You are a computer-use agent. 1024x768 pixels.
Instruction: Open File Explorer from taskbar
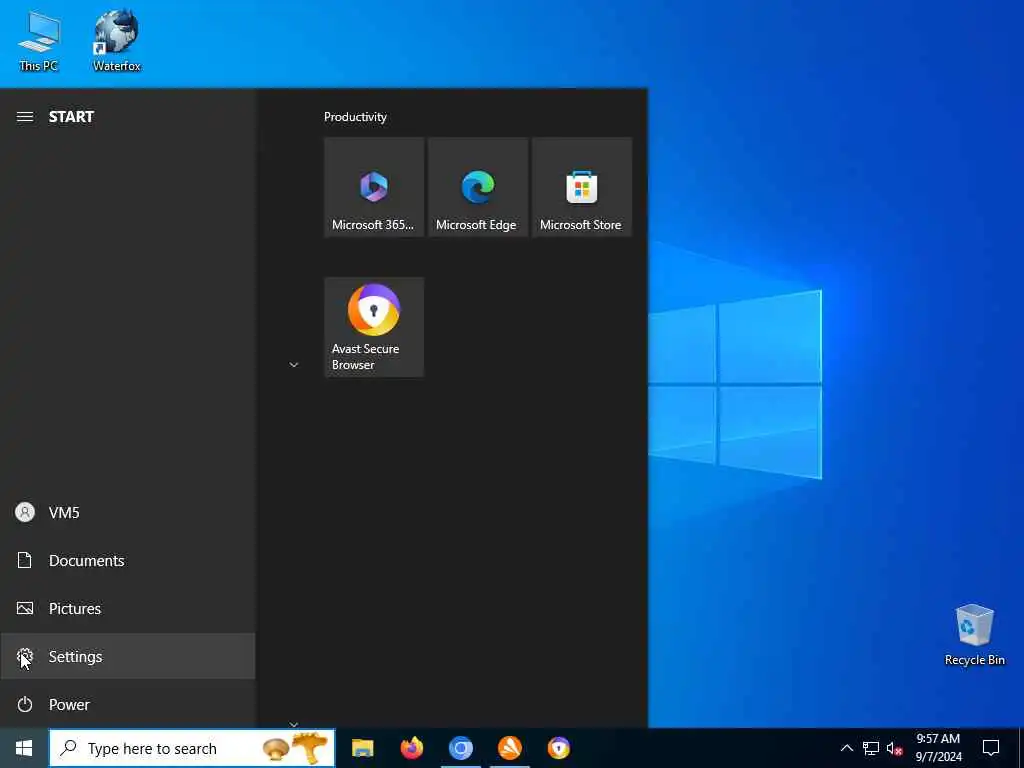[362, 748]
